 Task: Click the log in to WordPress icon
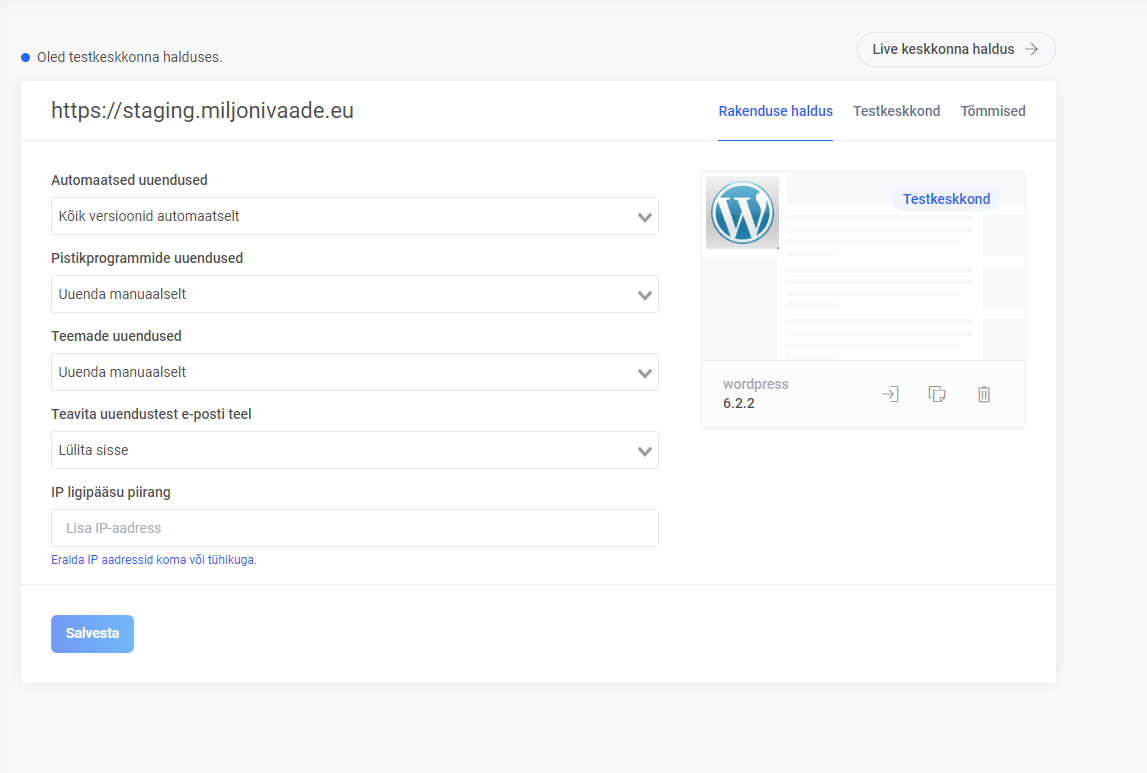pos(889,394)
